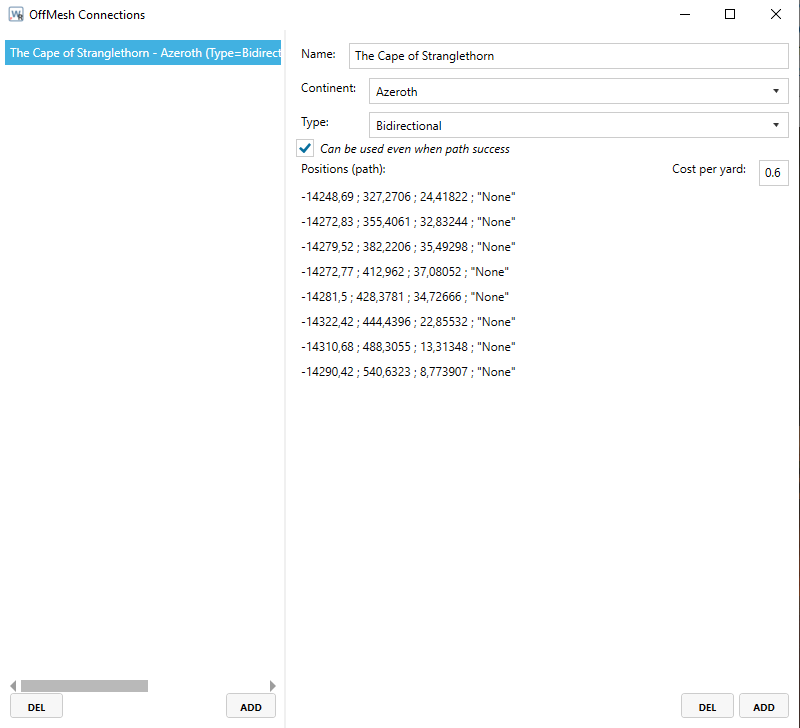Image resolution: width=800 pixels, height=728 pixels.
Task: Select position row -14279,52 ; 382,2206
Action: [408, 247]
